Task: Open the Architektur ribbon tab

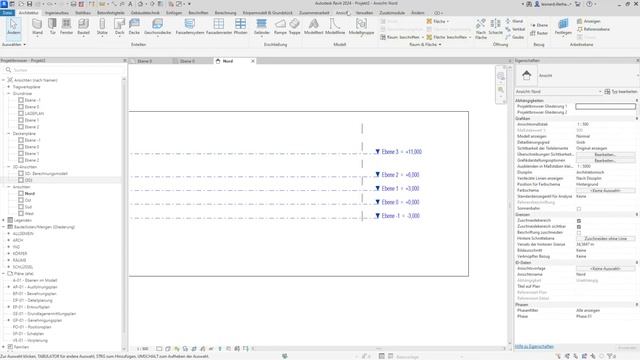Action: (28, 13)
